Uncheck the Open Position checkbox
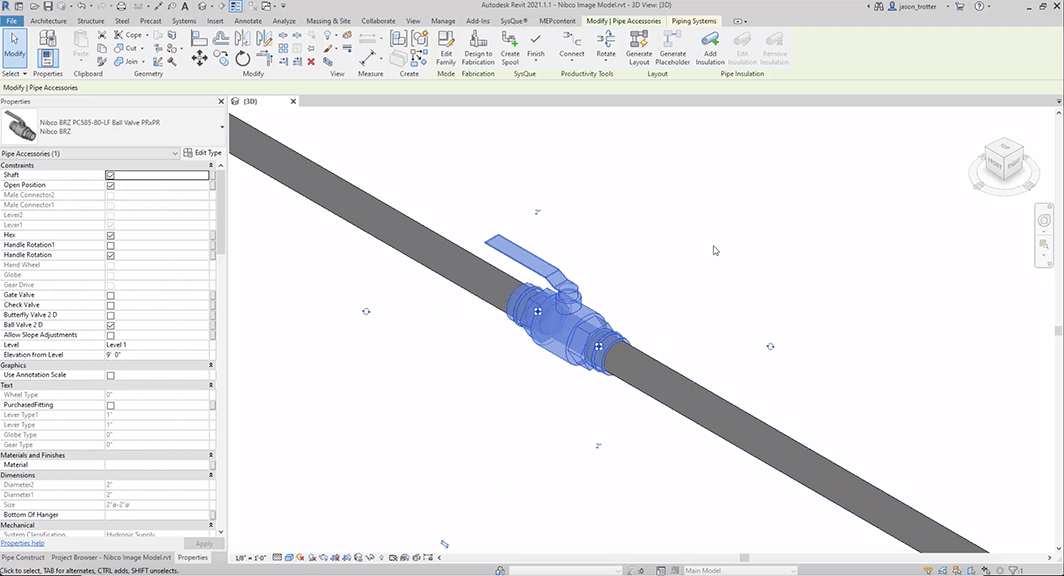The width and height of the screenshot is (1064, 576). click(x=110, y=185)
